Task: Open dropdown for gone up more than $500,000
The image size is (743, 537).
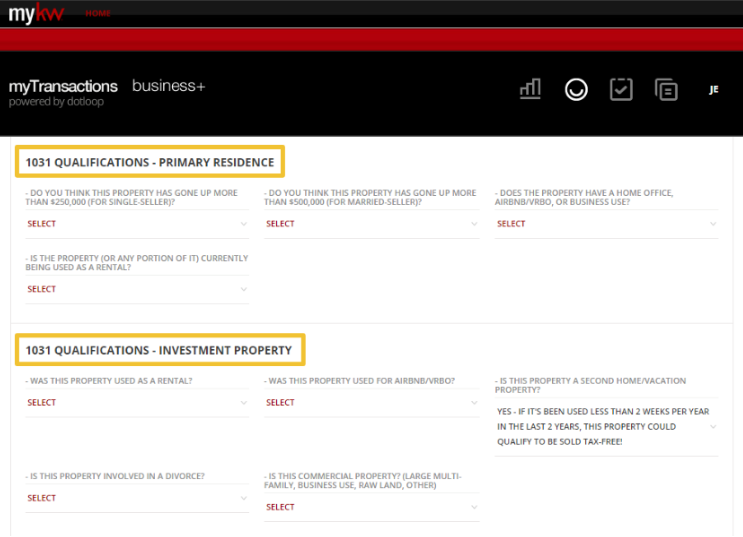Action: click(x=372, y=224)
